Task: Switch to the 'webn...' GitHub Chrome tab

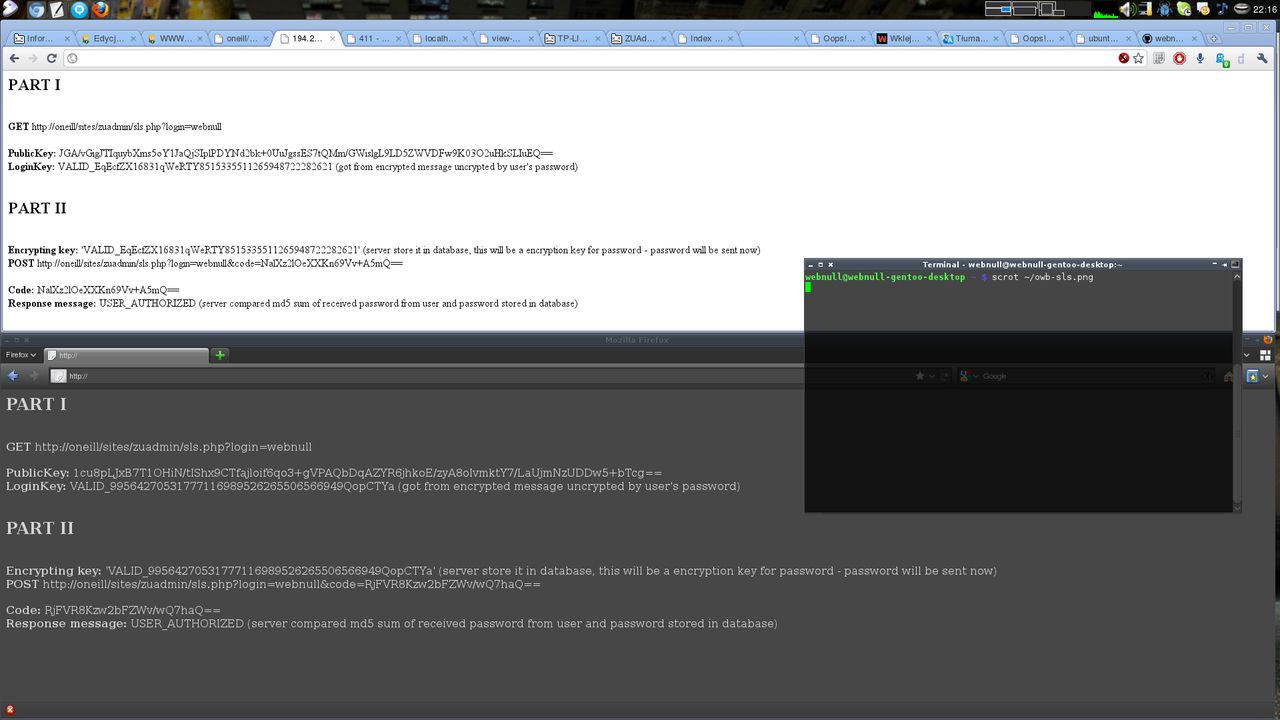Action: (x=1170, y=38)
